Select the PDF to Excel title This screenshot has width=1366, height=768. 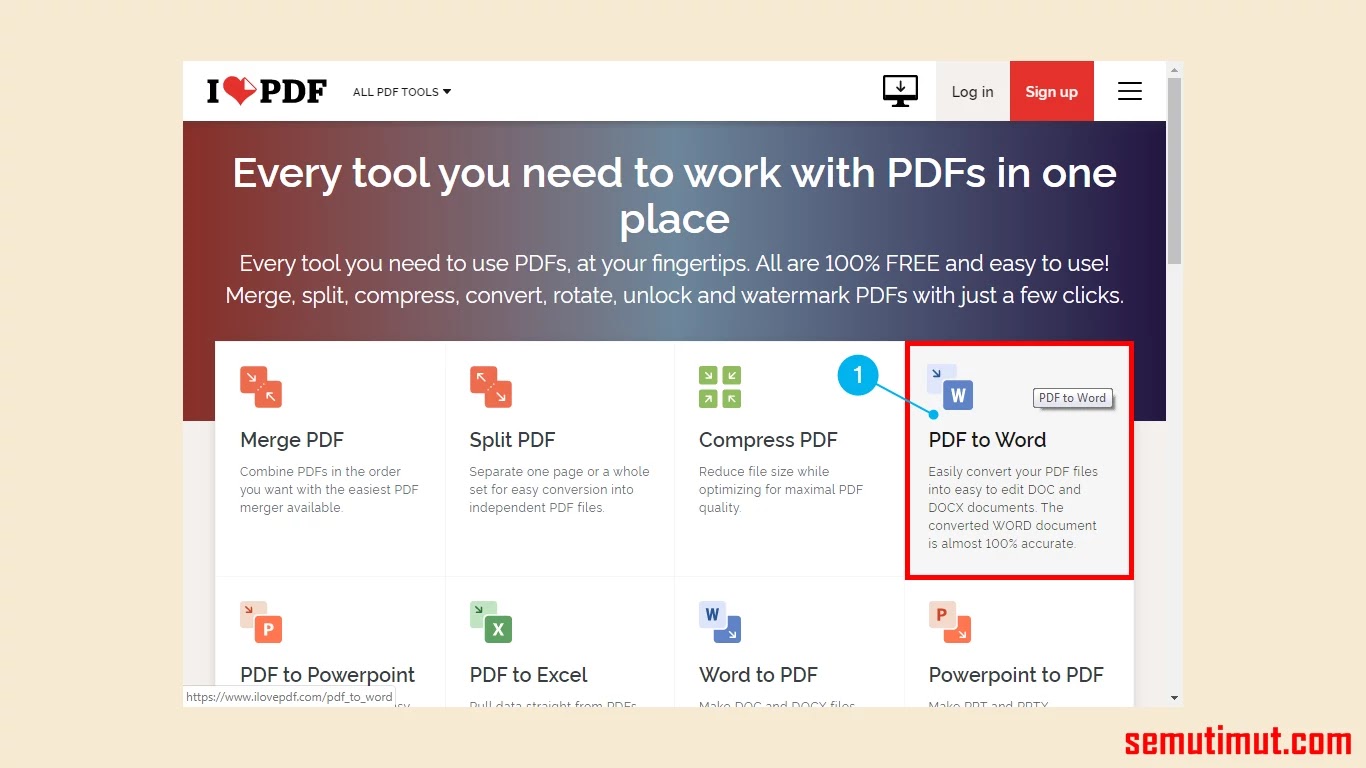[528, 675]
